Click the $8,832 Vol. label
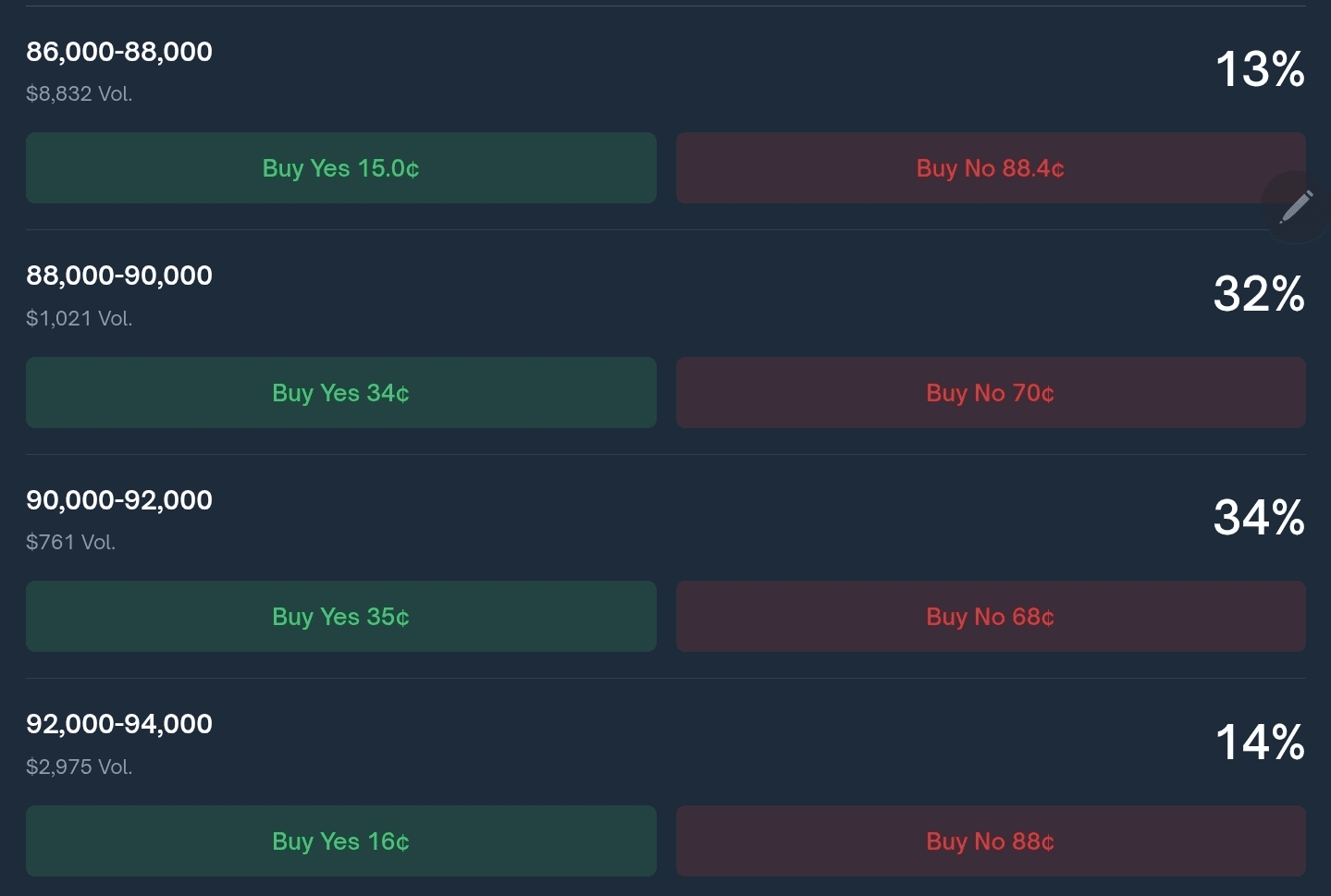Image resolution: width=1331 pixels, height=896 pixels. 80,94
